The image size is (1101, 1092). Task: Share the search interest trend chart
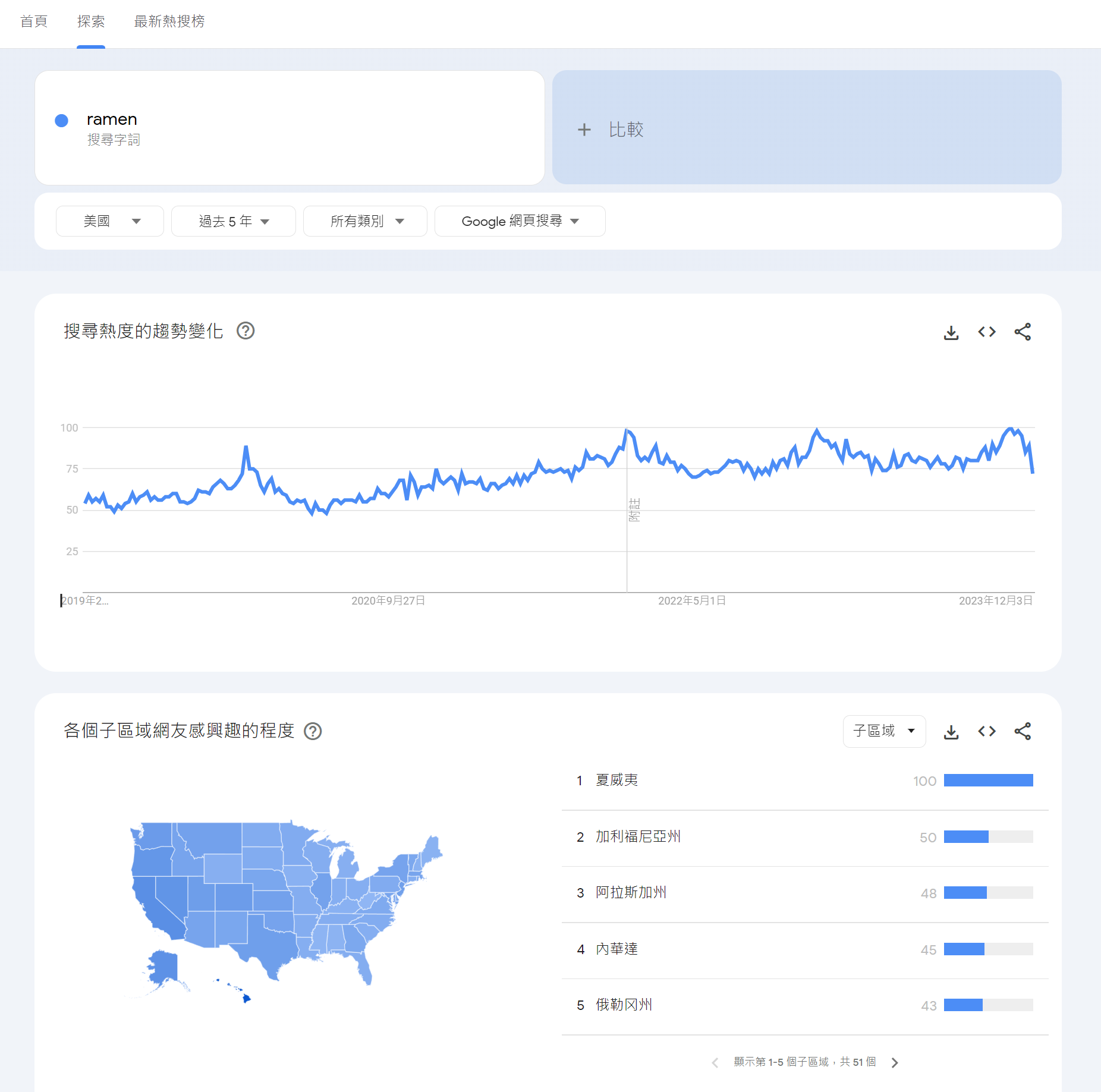(1023, 332)
